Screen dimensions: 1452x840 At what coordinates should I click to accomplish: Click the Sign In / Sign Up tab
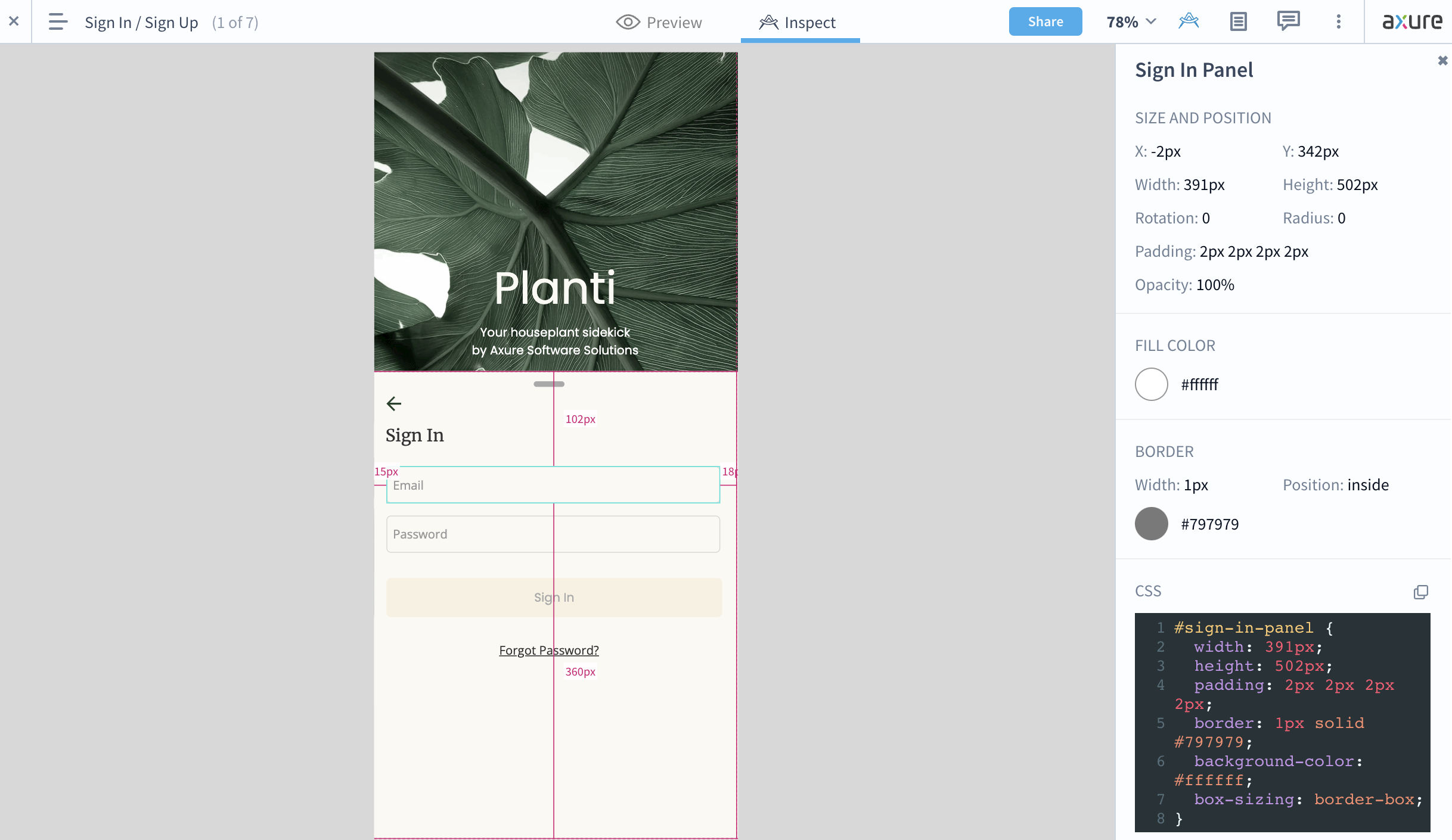[140, 21]
